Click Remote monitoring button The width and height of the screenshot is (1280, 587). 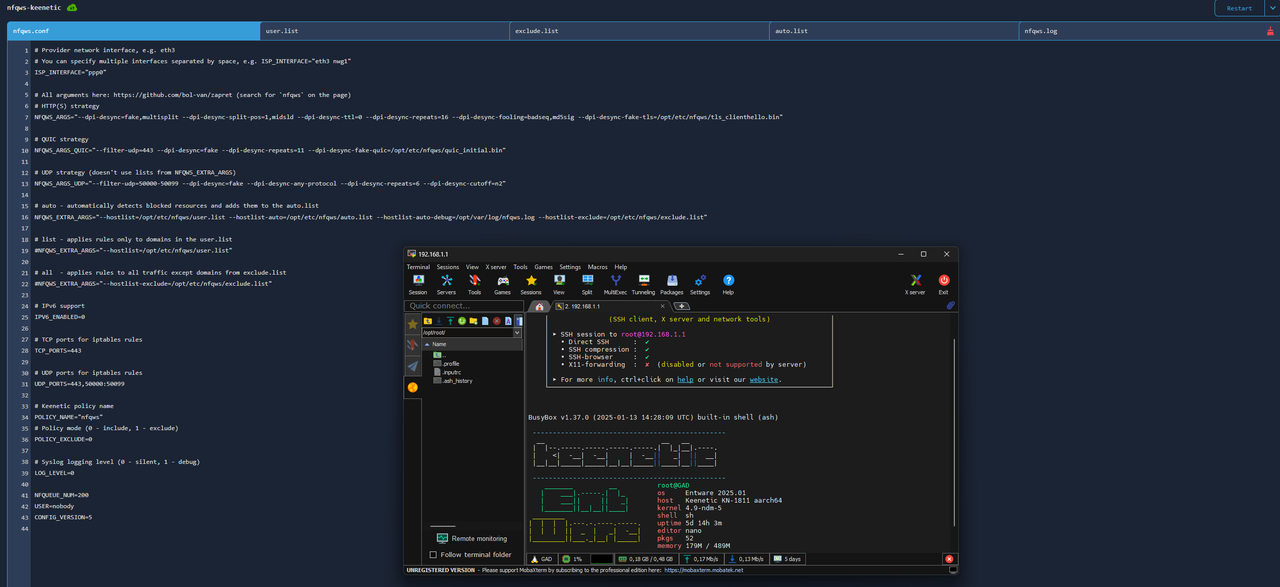click(472, 538)
